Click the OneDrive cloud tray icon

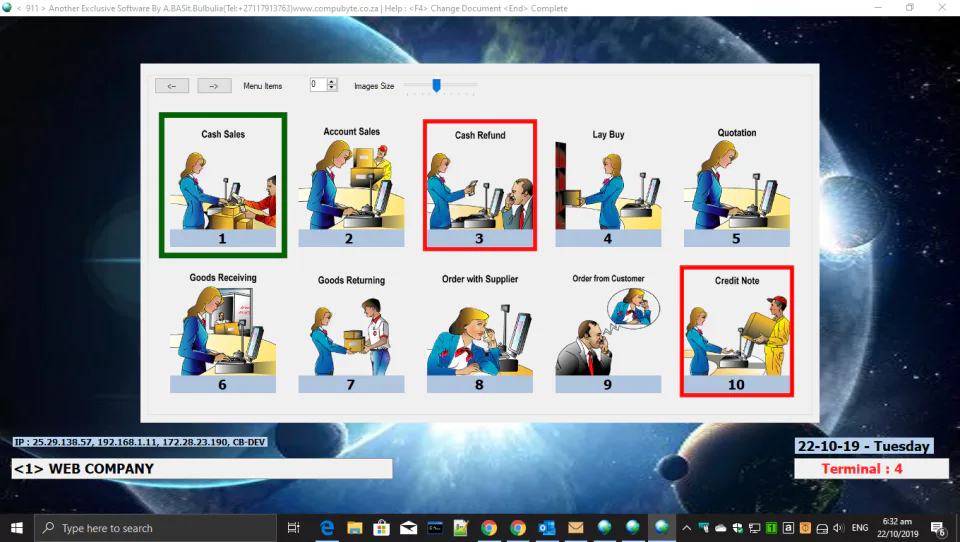tap(721, 528)
